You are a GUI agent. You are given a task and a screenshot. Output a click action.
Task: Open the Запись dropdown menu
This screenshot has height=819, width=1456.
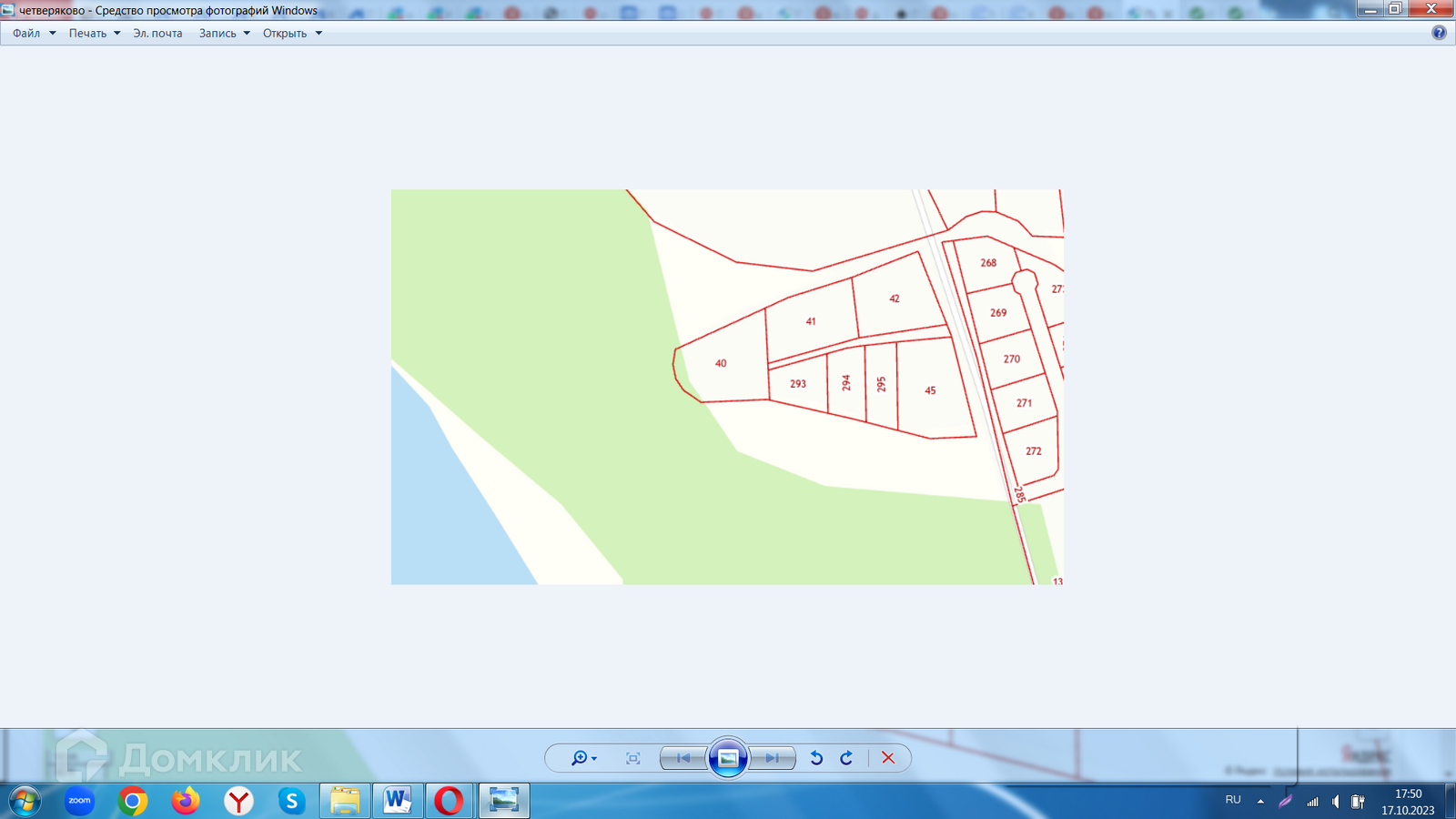point(224,33)
